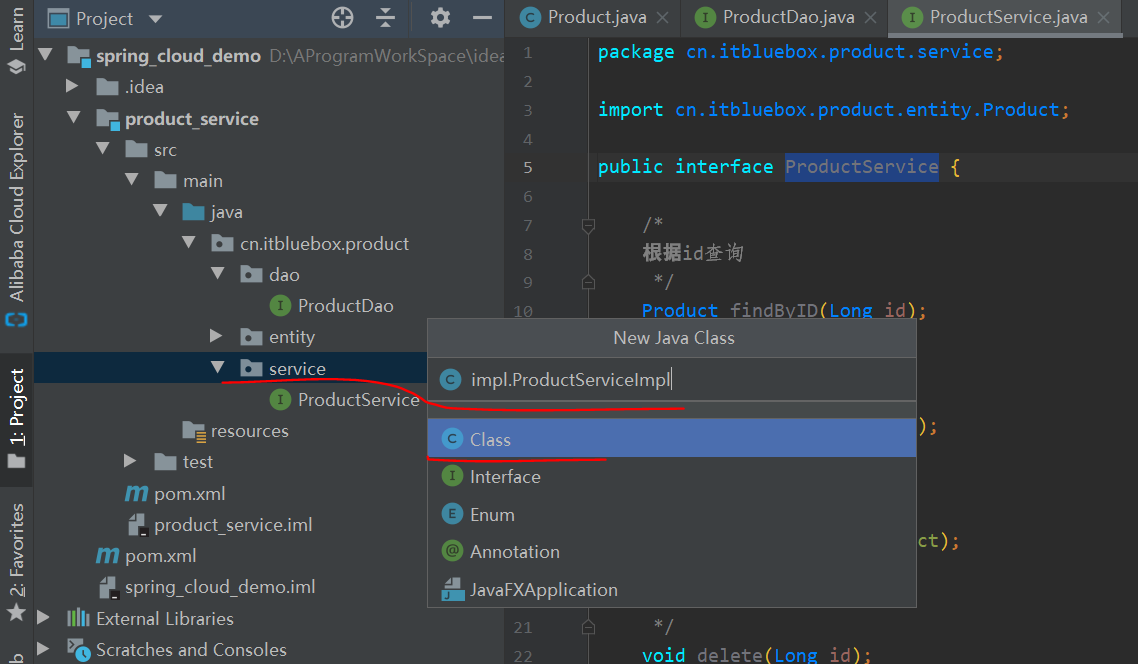Select product_service.iml file
This screenshot has height=664, width=1138.
tap(219, 525)
